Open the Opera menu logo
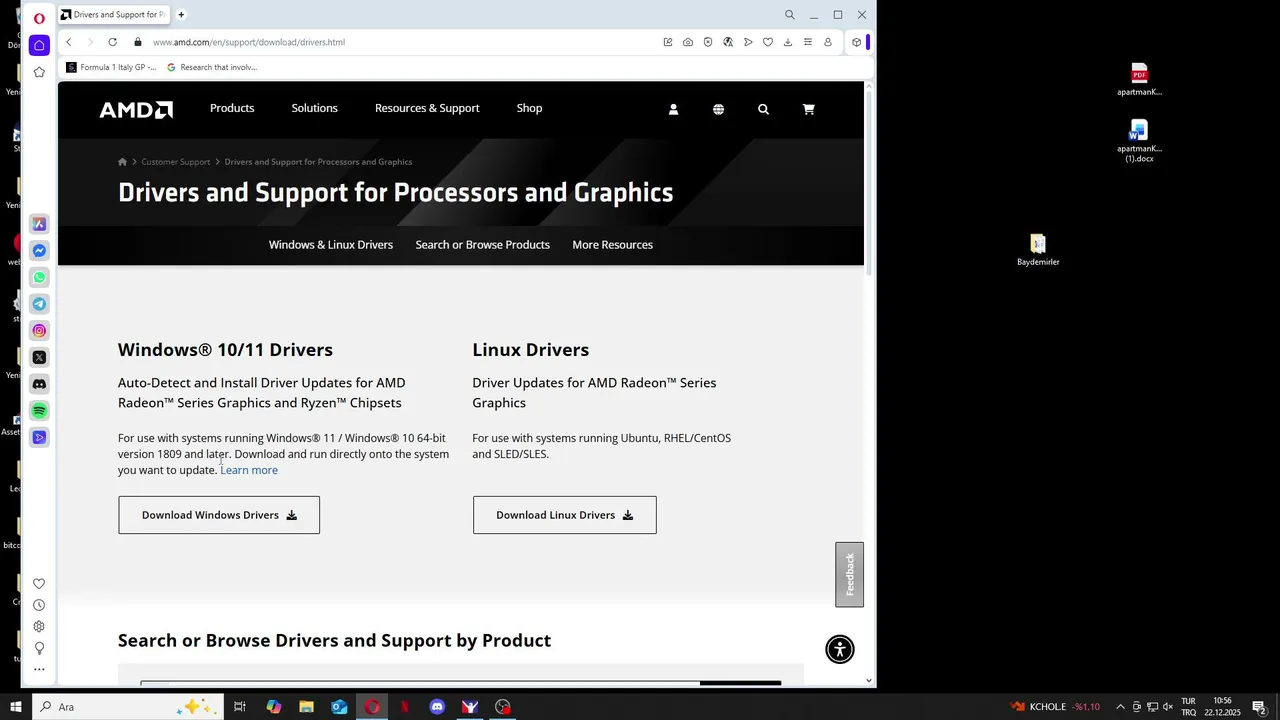The width and height of the screenshot is (1280, 720). pos(39,18)
